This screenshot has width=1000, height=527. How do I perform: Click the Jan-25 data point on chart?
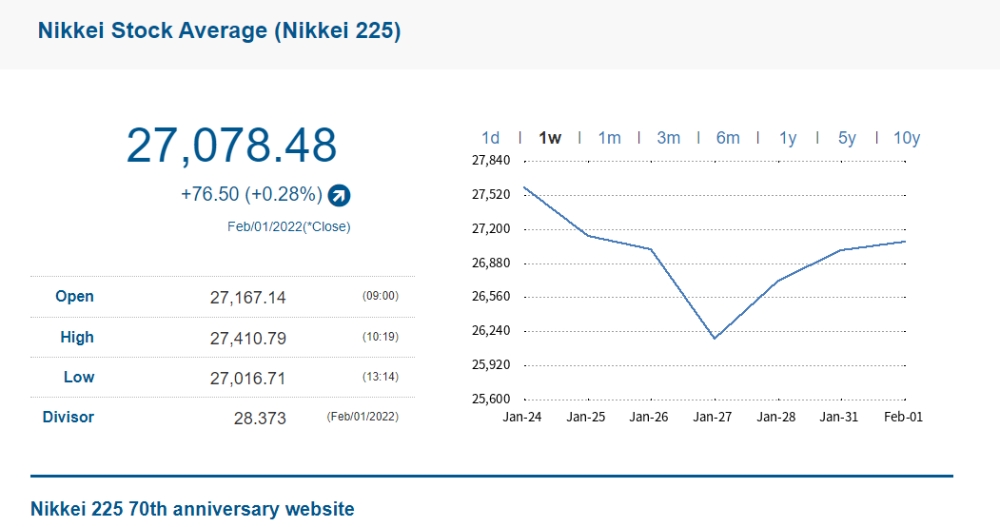(587, 235)
